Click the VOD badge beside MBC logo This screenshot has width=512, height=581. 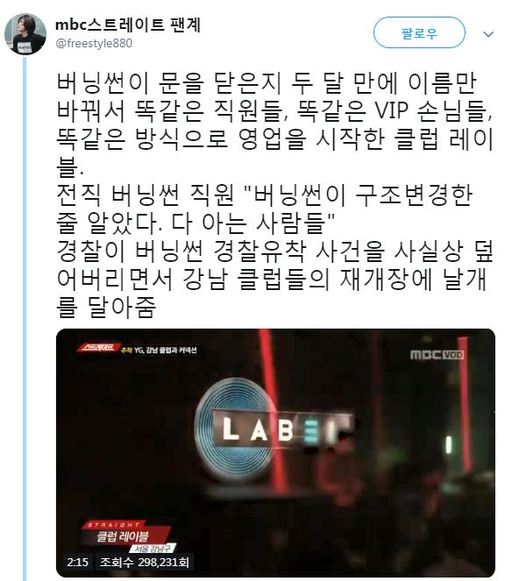[453, 355]
